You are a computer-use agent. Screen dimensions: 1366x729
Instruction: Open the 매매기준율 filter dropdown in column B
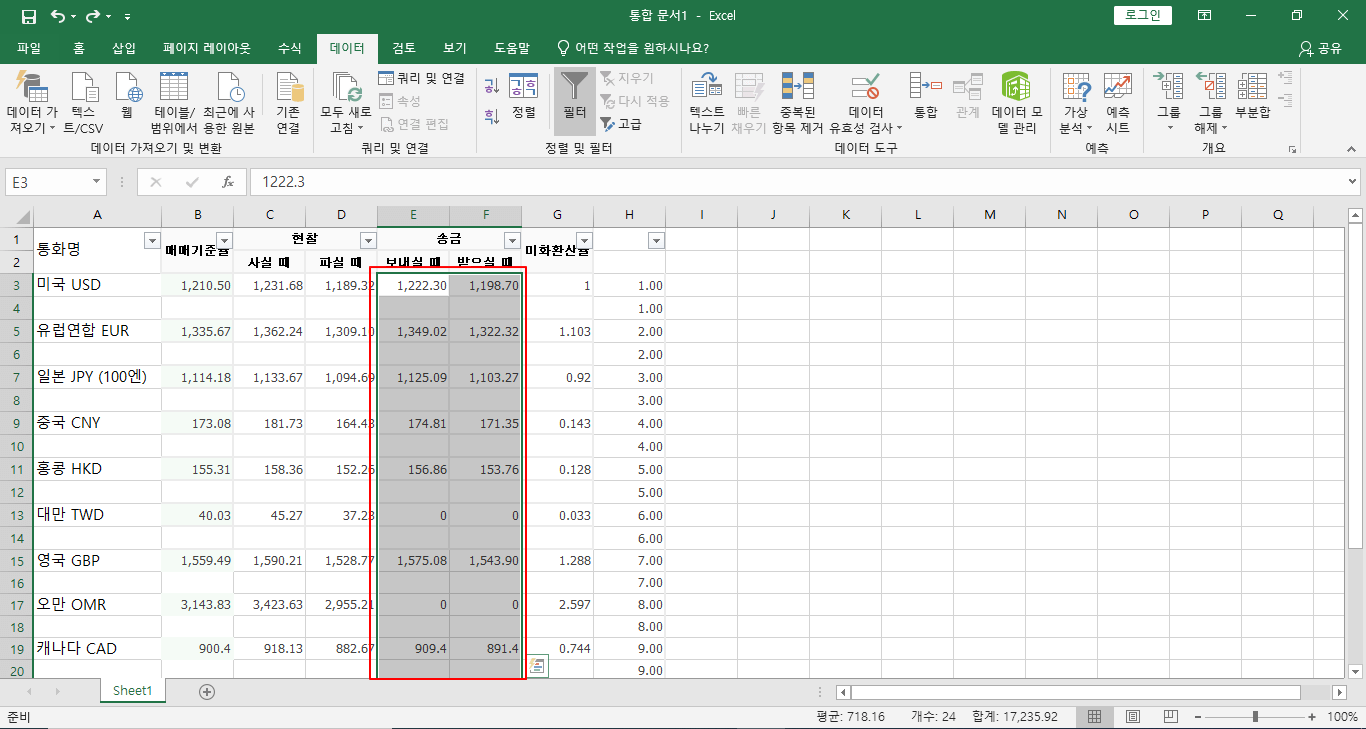[224, 240]
